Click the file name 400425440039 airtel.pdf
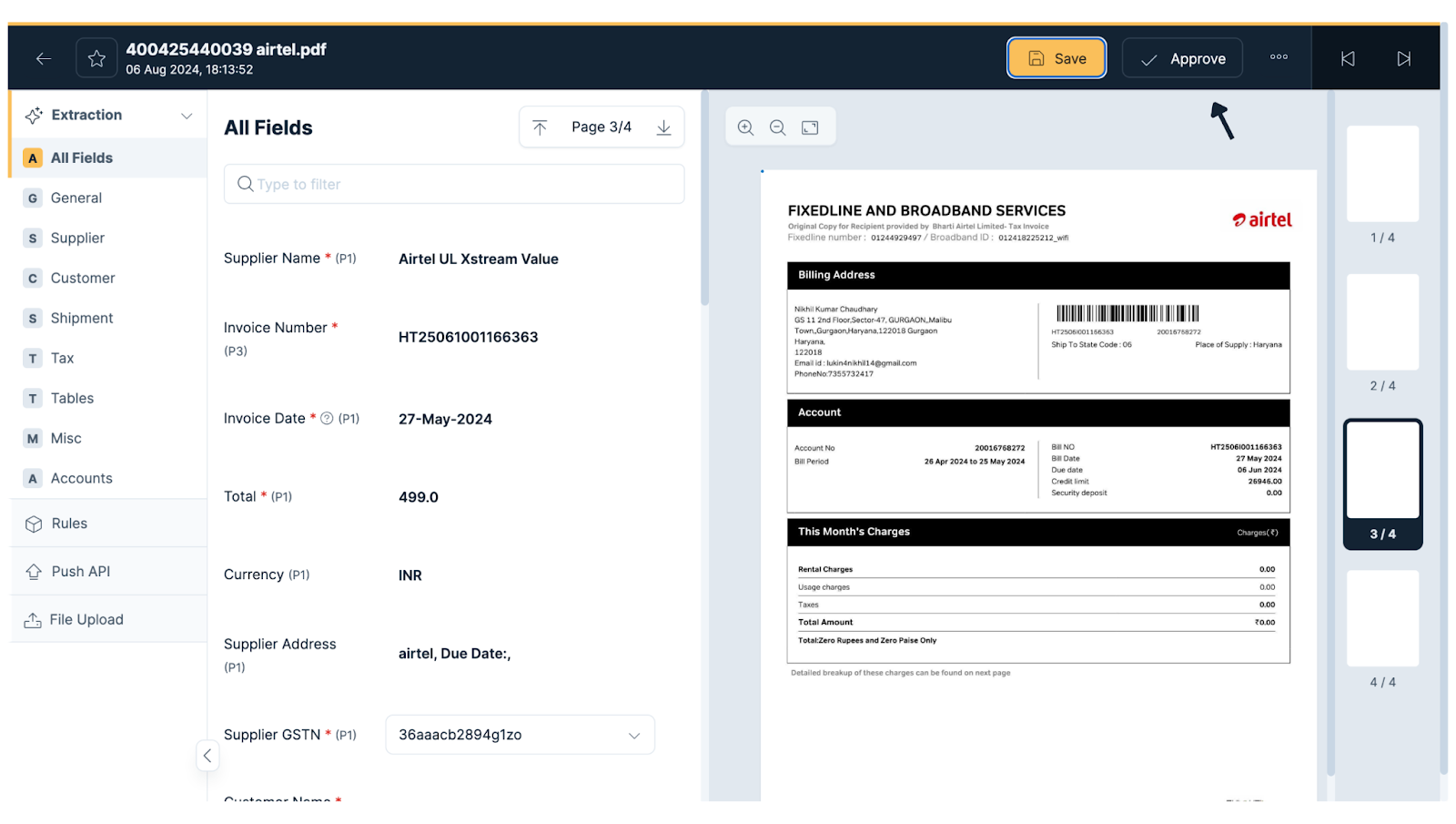Viewport: 1456px width, 824px height. point(226,49)
